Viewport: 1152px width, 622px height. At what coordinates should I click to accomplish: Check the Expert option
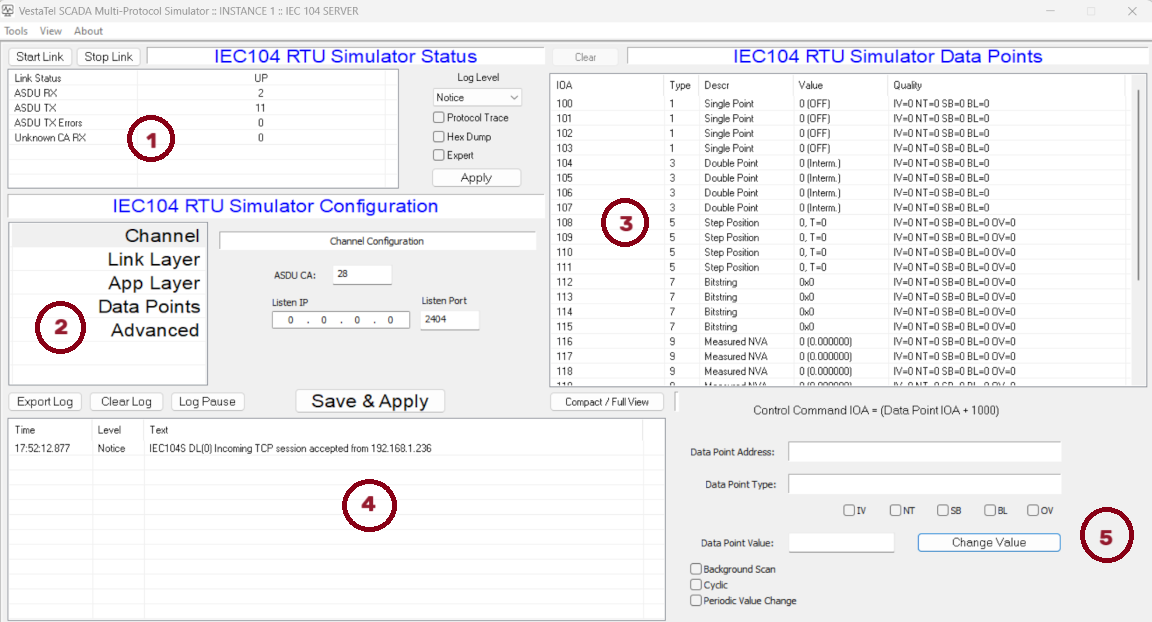point(439,155)
